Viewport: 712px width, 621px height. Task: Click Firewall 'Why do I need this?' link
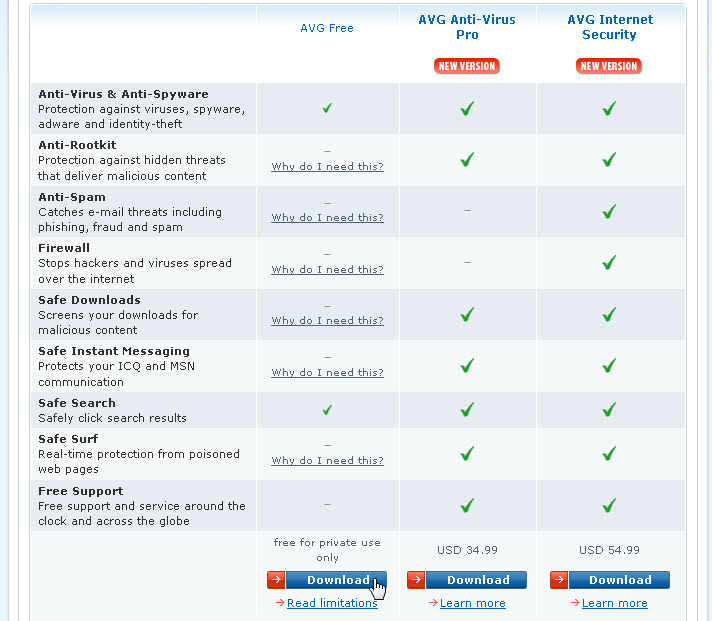[327, 270]
